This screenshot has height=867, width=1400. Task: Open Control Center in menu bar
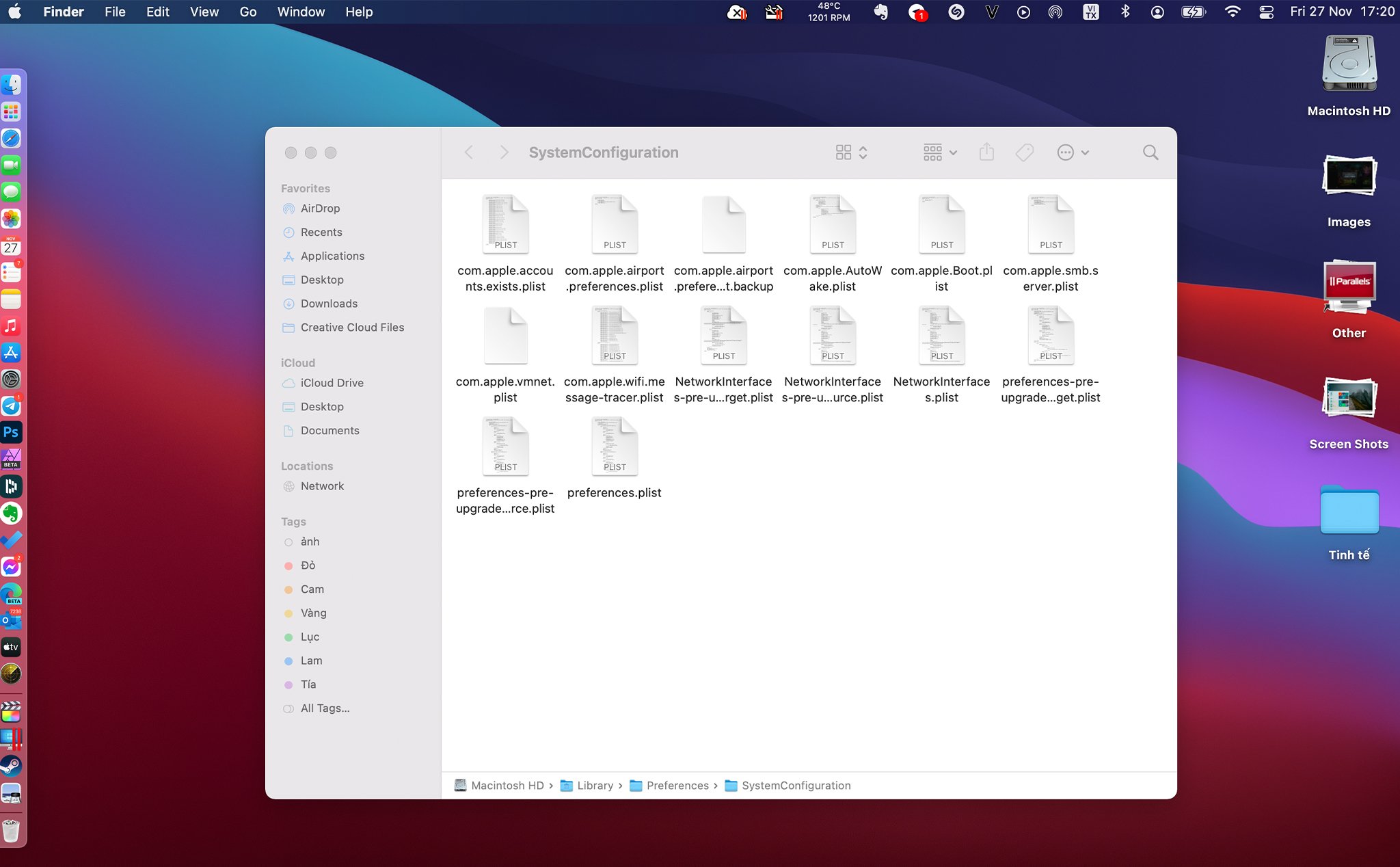(x=1266, y=12)
